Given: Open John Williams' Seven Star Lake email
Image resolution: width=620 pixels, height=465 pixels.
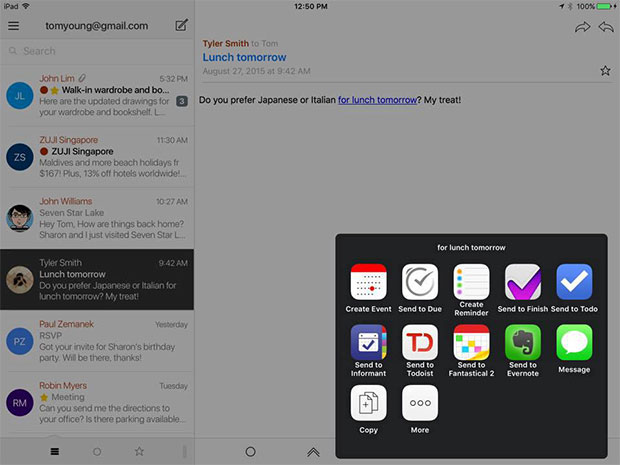Looking at the screenshot, I should [97, 218].
